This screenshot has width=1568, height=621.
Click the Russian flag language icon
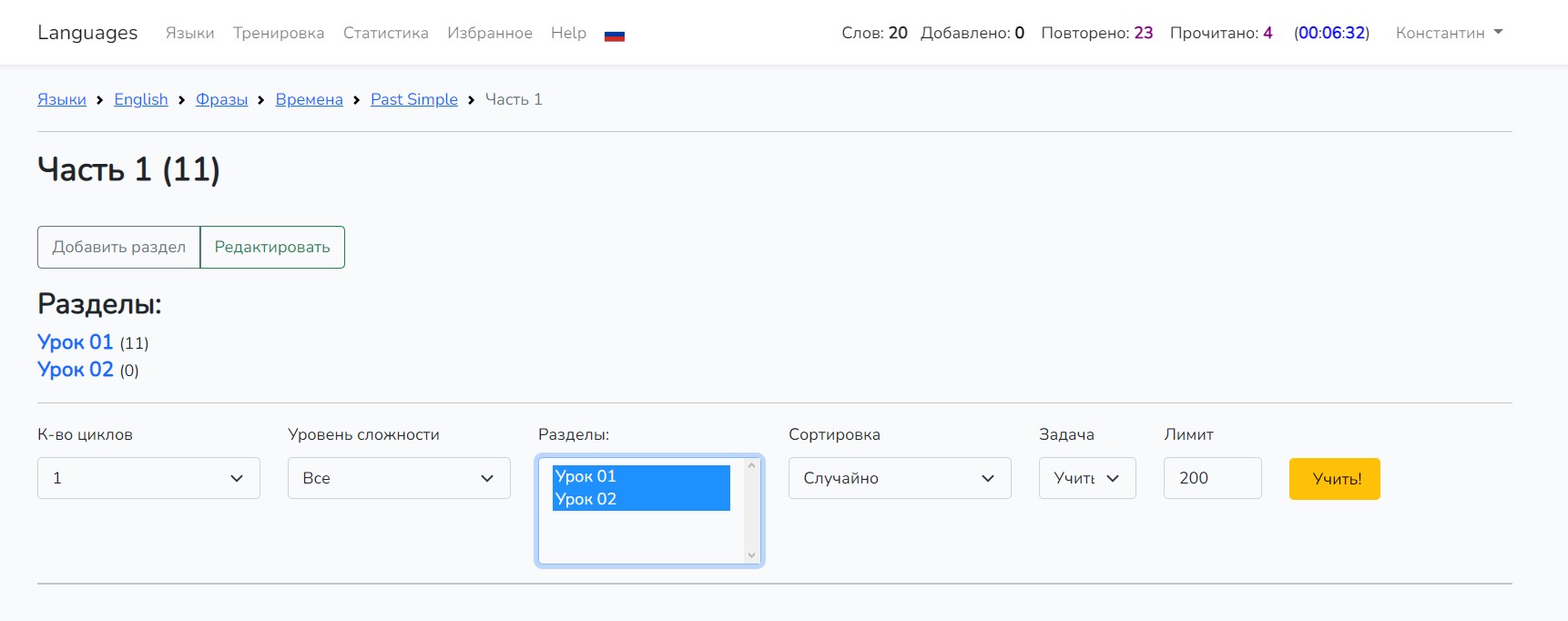(x=615, y=35)
